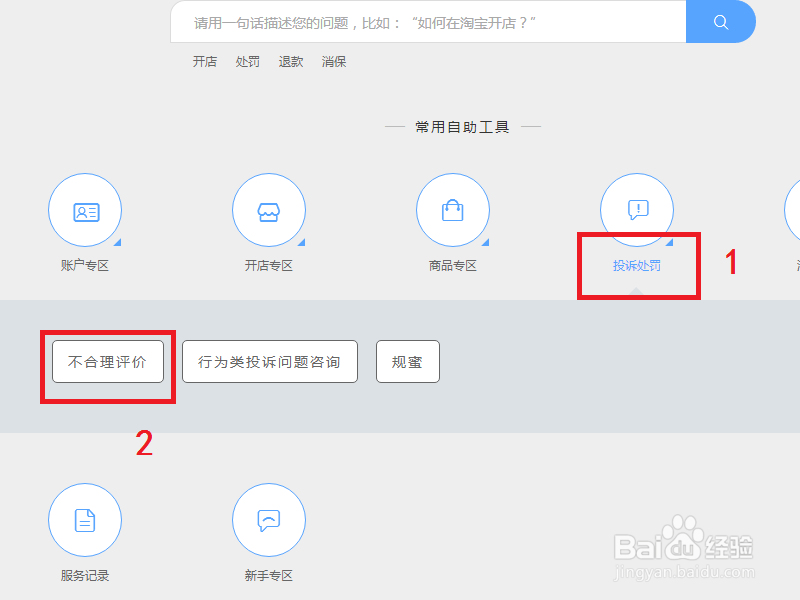Select the 处罚 quick search link

coord(247,62)
